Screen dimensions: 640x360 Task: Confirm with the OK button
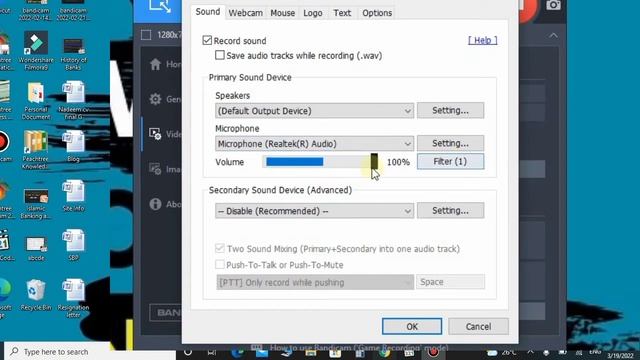pyautogui.click(x=412, y=327)
